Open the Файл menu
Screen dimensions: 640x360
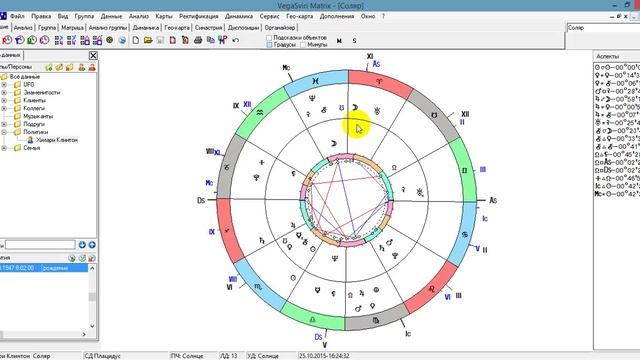[x=18, y=16]
